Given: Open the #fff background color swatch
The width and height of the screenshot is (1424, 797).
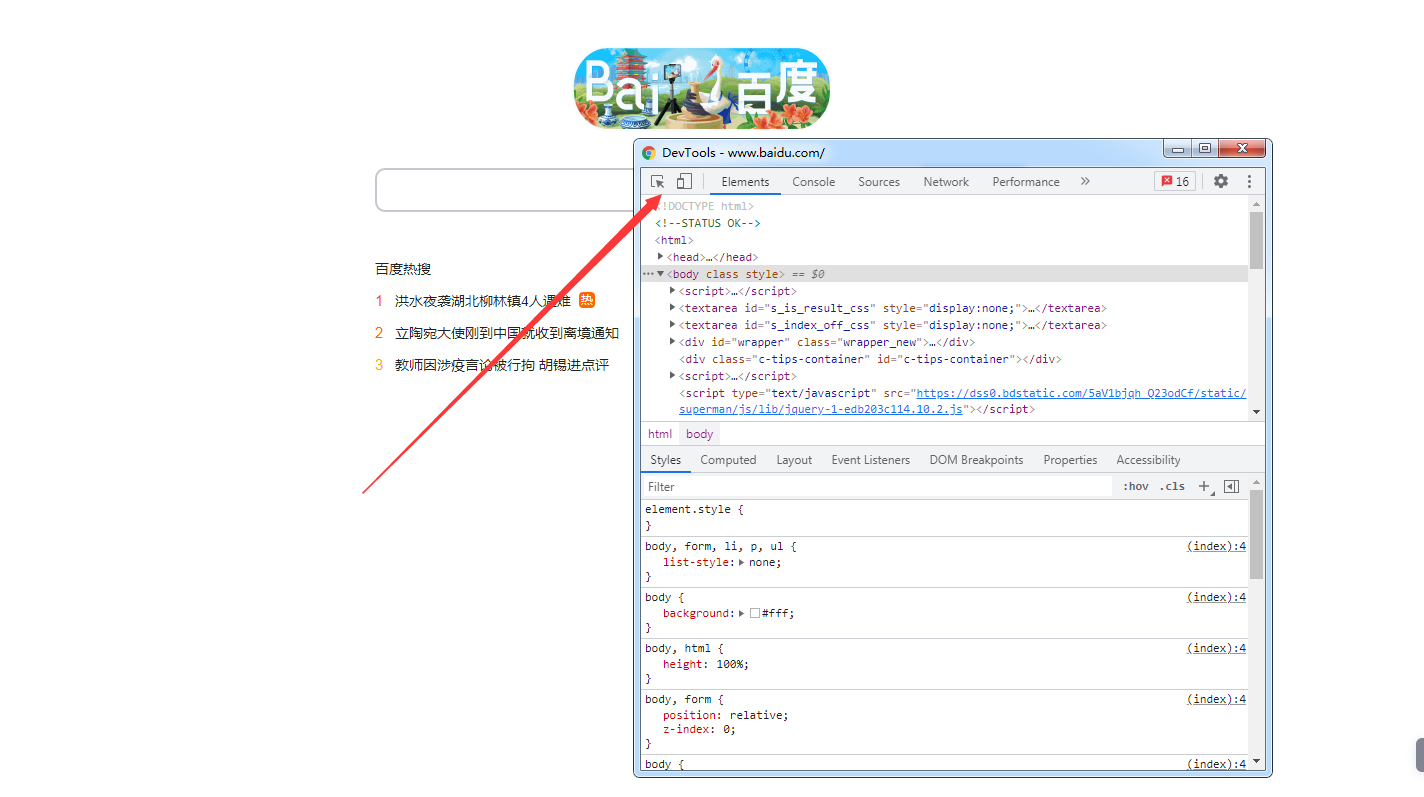Looking at the screenshot, I should (x=755, y=613).
